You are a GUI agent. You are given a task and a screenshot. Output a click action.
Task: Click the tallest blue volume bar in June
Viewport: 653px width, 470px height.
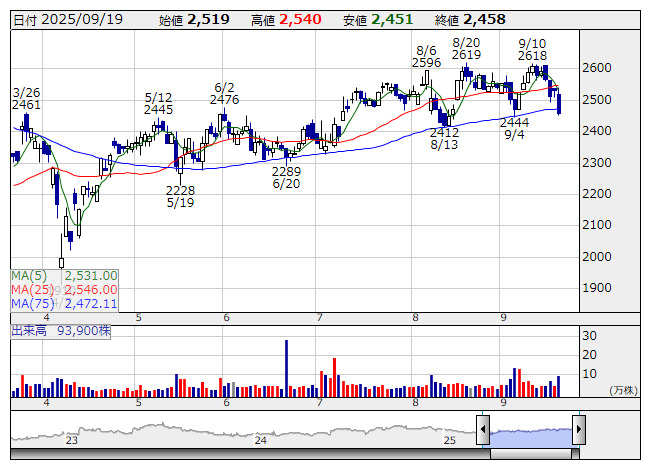coord(287,368)
